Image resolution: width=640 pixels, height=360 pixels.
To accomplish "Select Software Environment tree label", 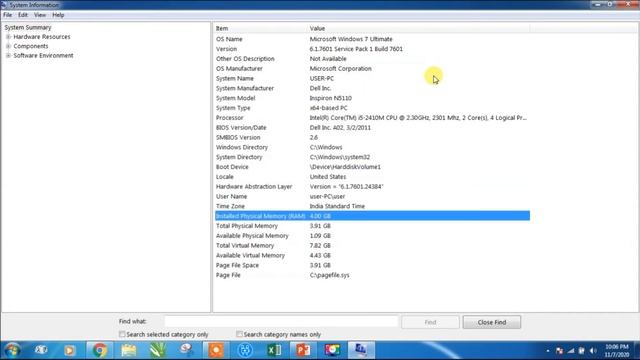I will [43, 56].
